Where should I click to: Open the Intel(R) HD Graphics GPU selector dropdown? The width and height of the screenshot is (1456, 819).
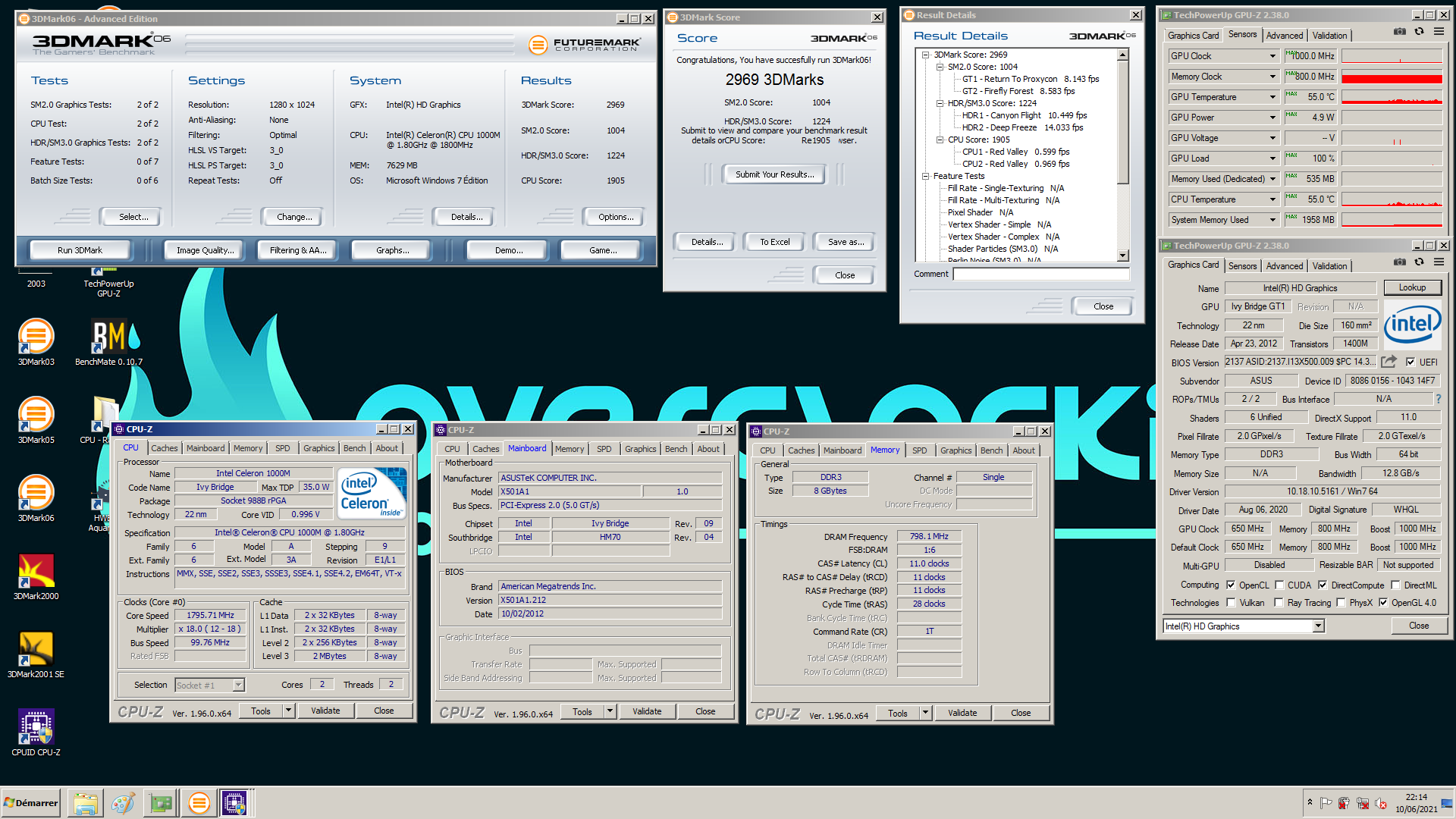click(x=1318, y=626)
